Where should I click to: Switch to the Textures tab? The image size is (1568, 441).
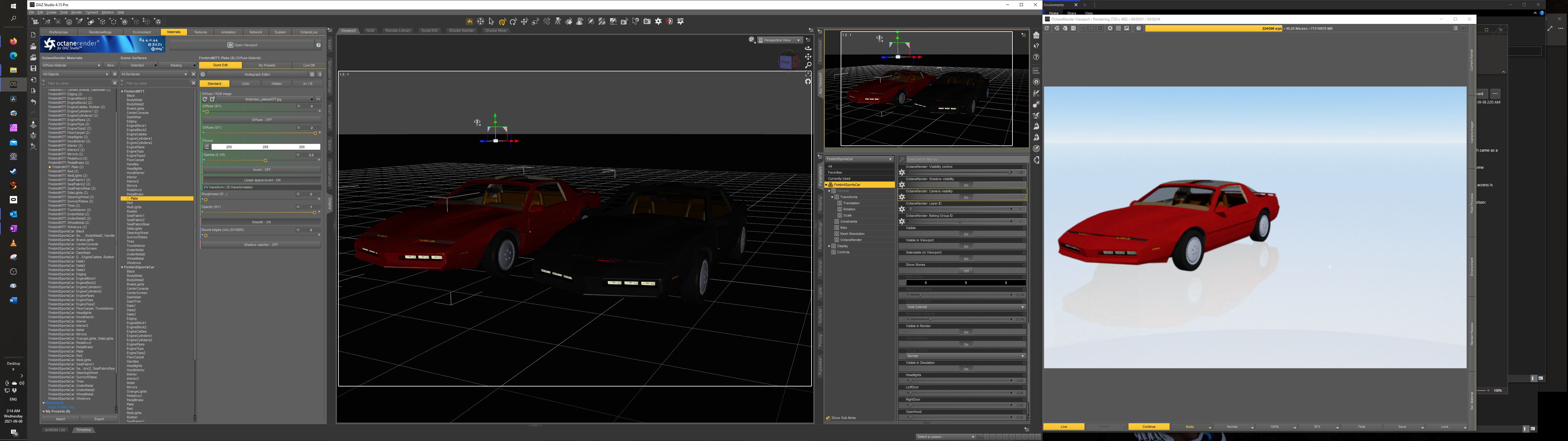pyautogui.click(x=200, y=32)
